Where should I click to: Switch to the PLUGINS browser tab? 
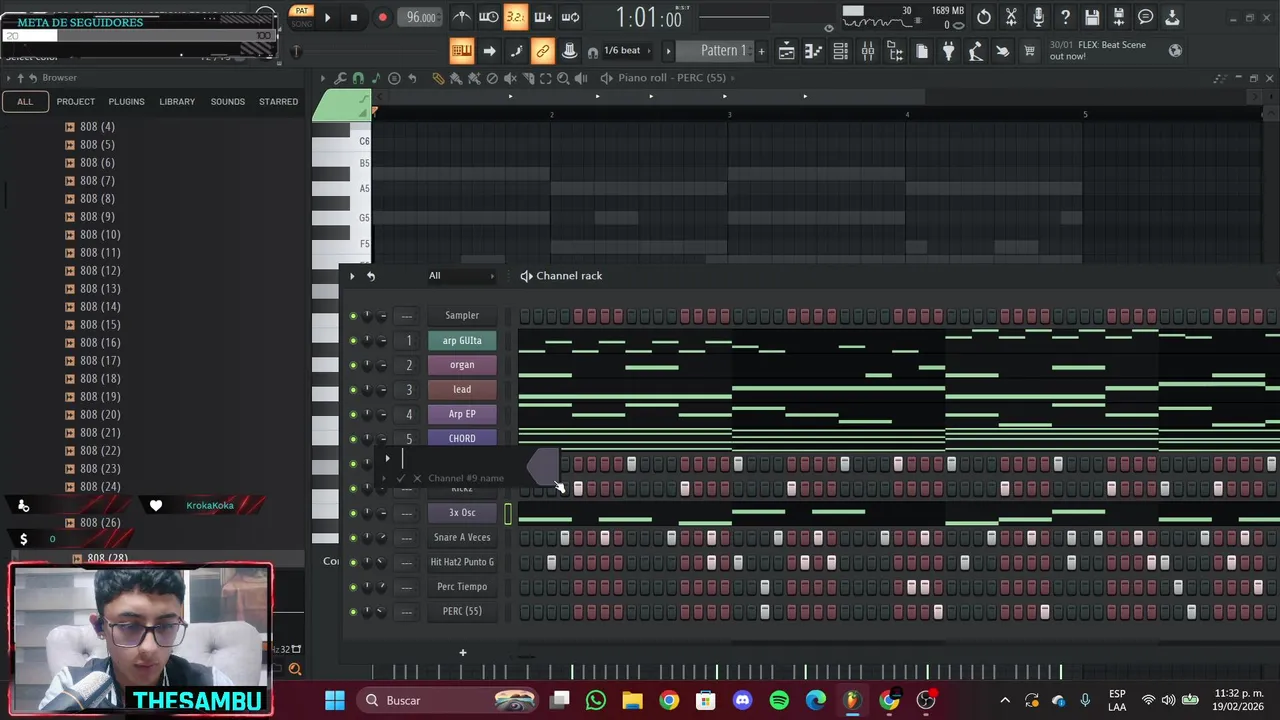pyautogui.click(x=126, y=101)
